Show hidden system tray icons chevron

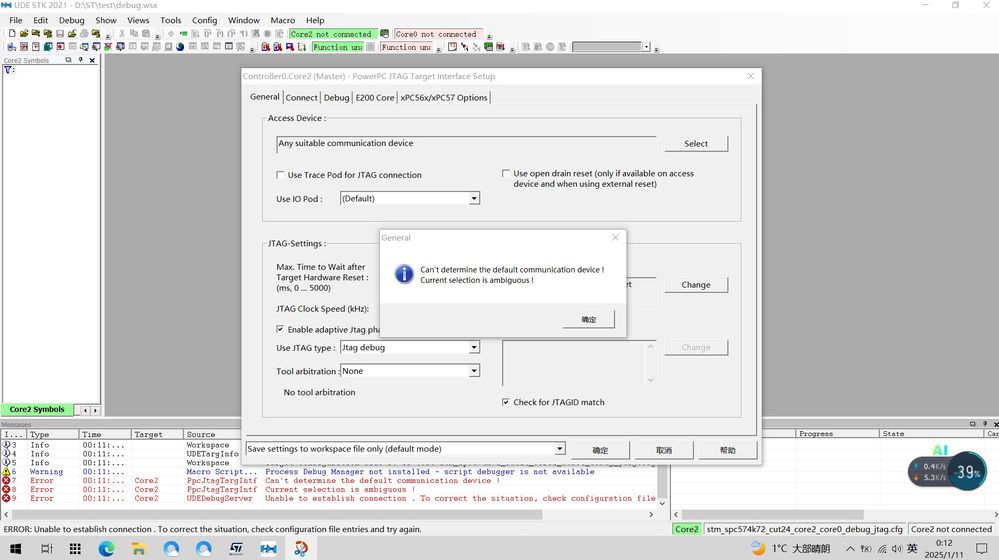[x=850, y=549]
